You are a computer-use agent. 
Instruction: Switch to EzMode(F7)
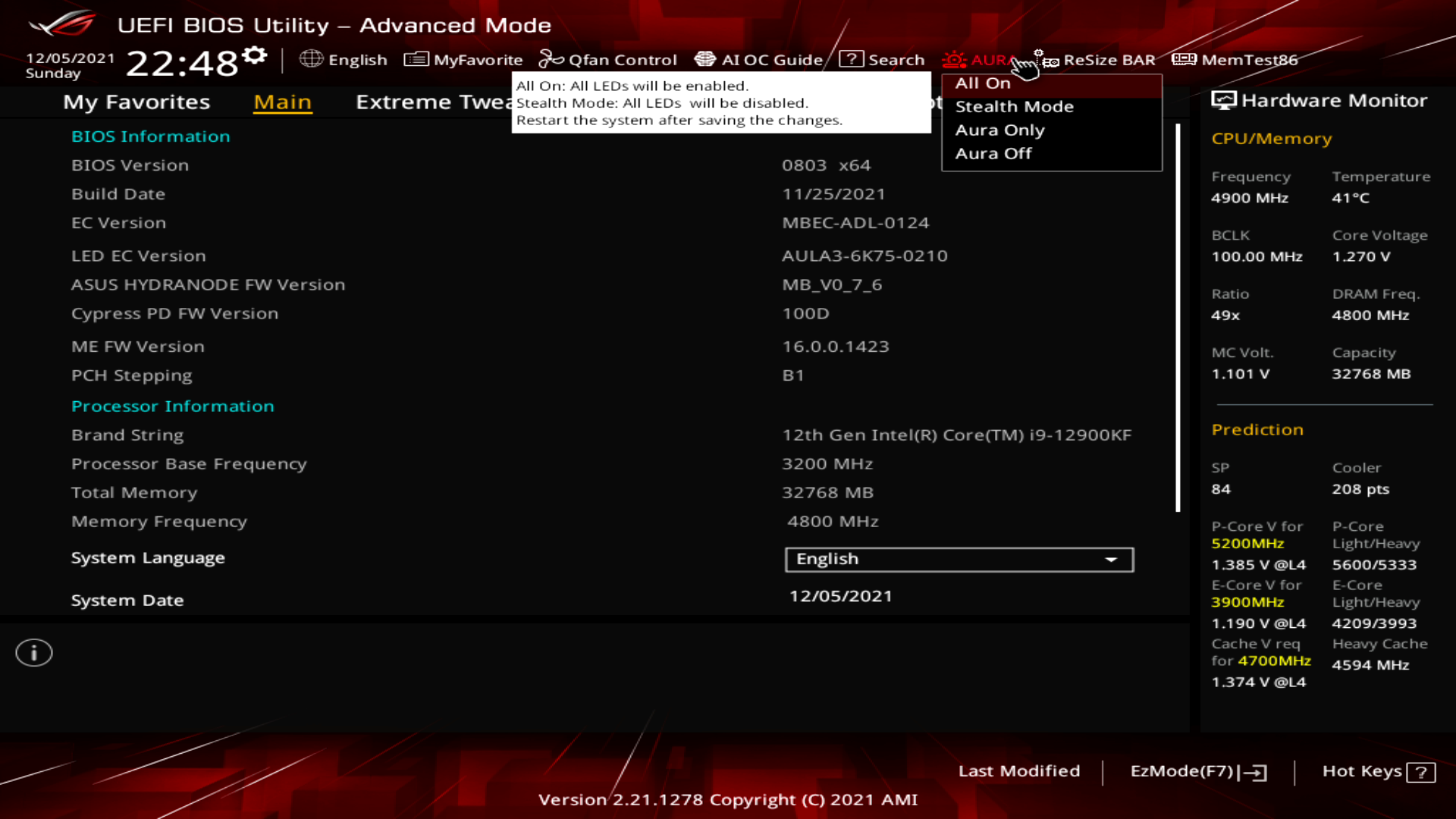coord(1197,771)
